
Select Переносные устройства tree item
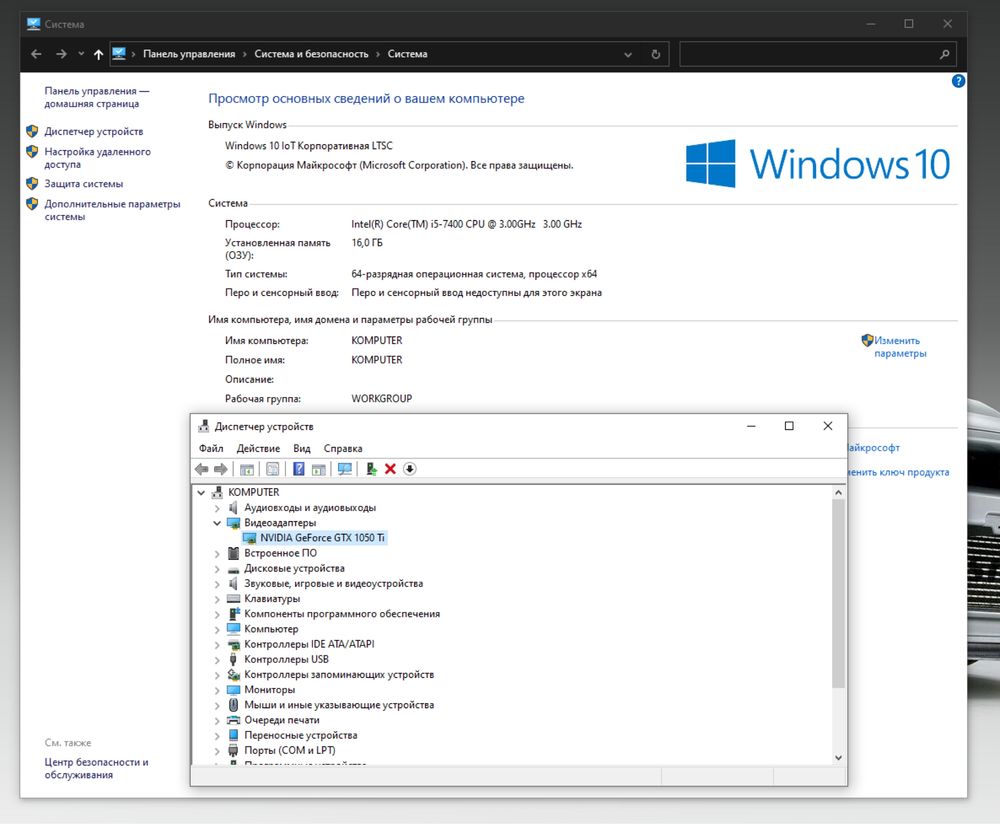click(x=300, y=735)
